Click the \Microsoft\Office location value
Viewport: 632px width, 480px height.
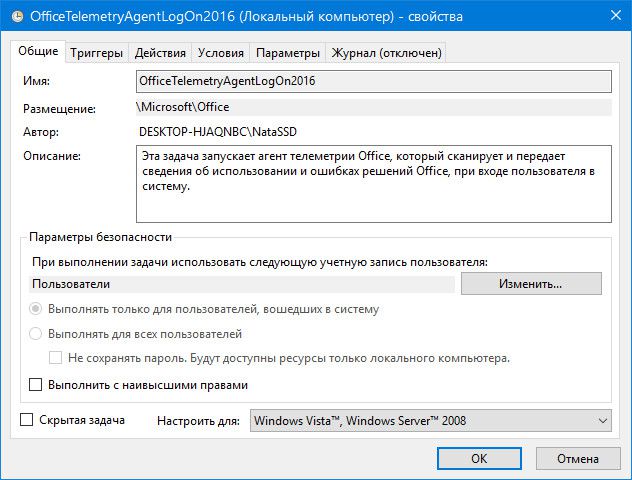pyautogui.click(x=374, y=107)
